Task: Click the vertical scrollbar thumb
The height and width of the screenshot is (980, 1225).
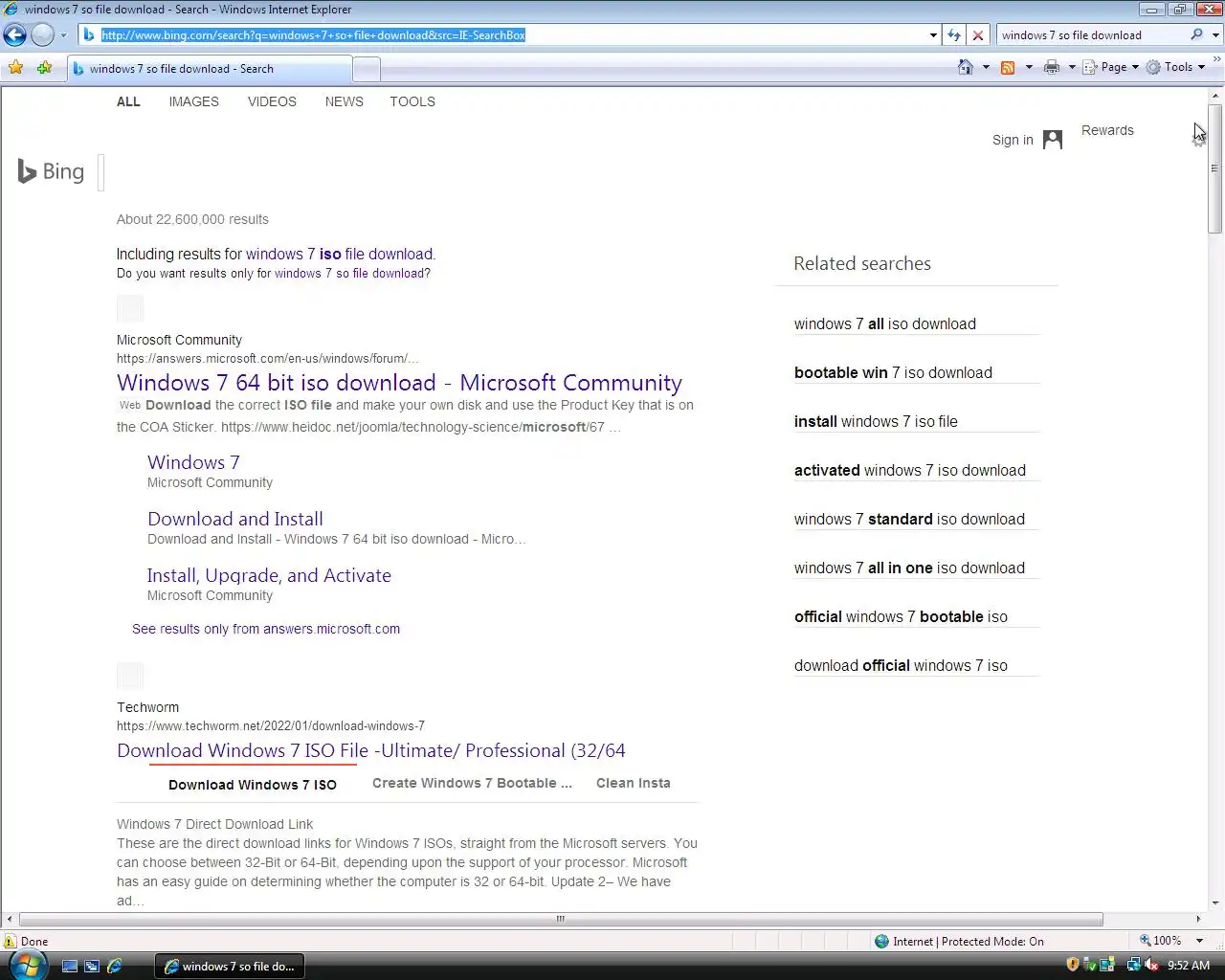Action: [1215, 167]
